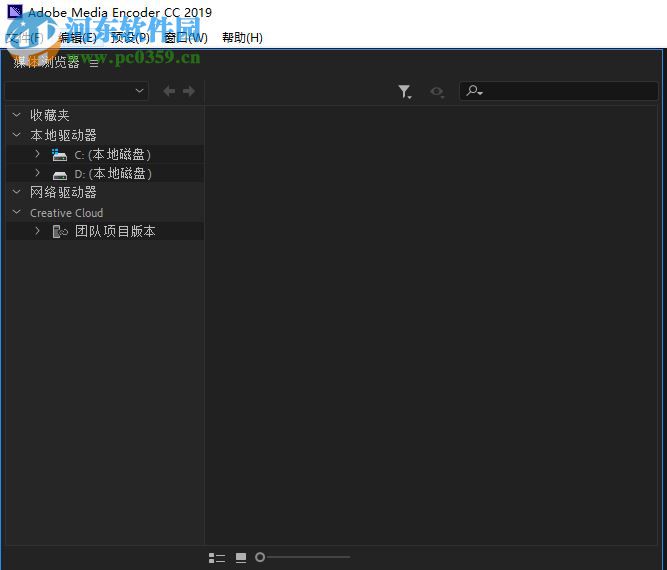Select C: (本地磁盘) in the tree

click(113, 154)
